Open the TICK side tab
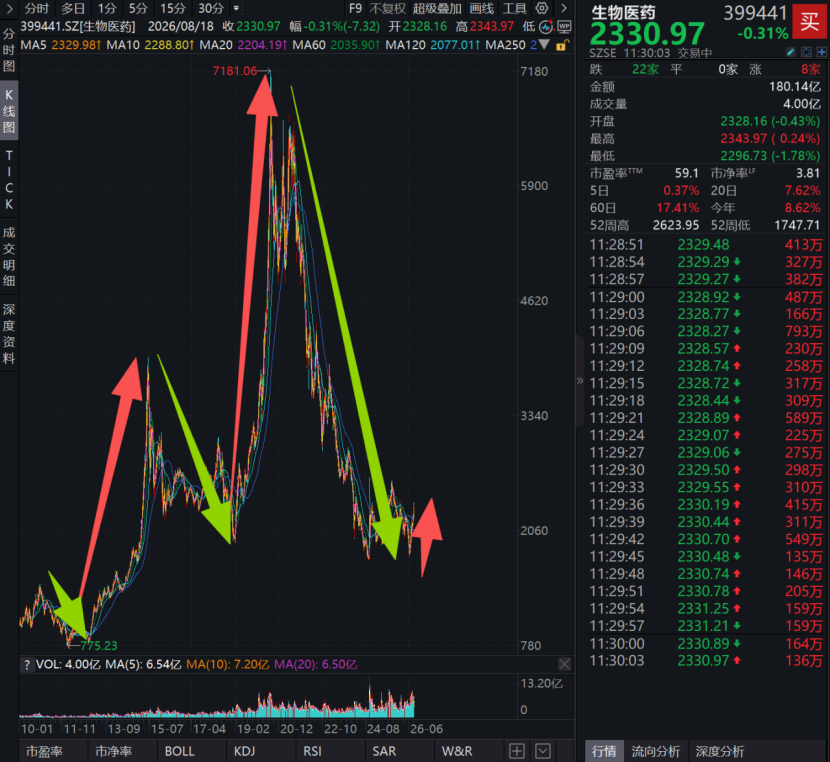The image size is (830, 762). pyautogui.click(x=9, y=180)
